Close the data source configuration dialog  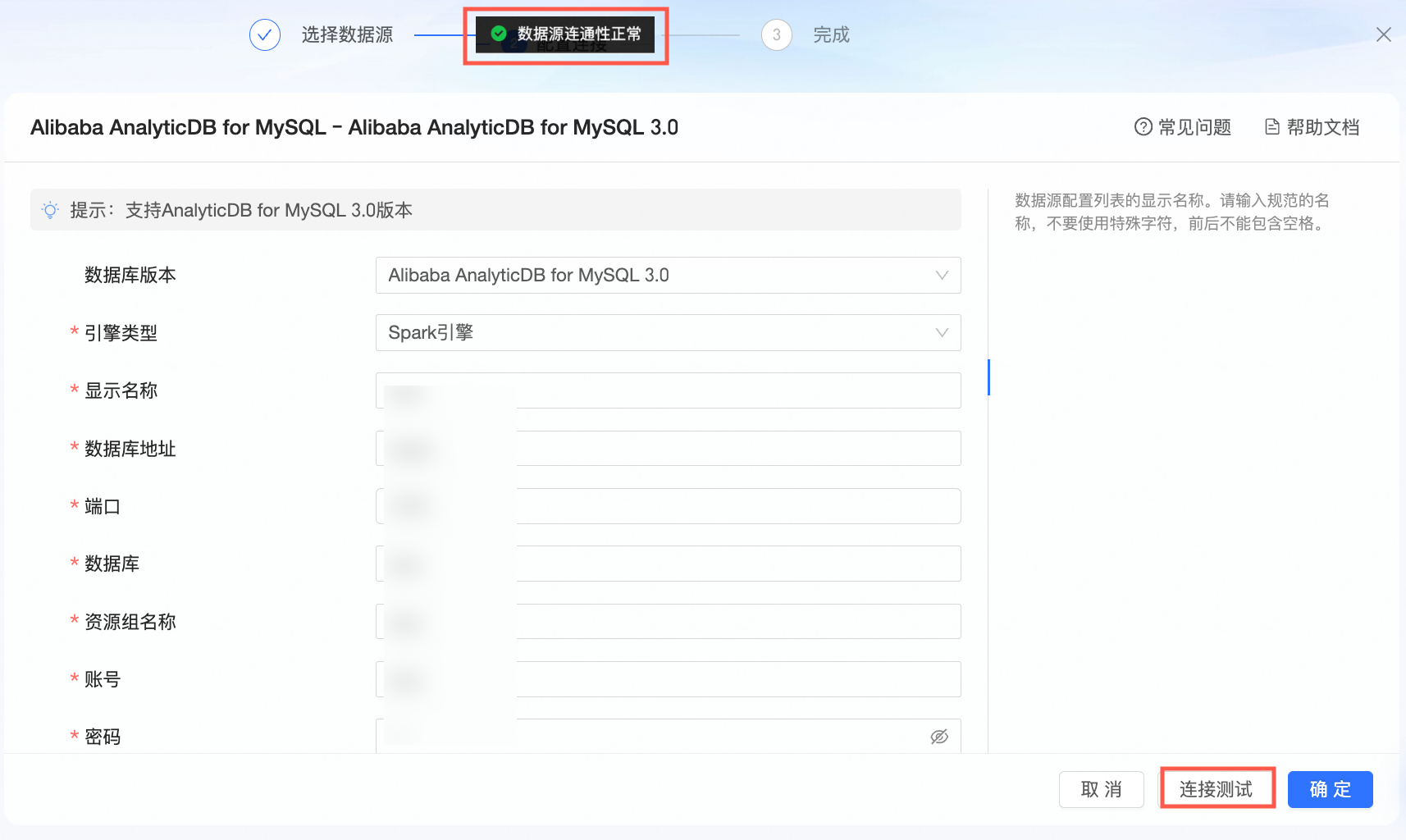point(1384,34)
